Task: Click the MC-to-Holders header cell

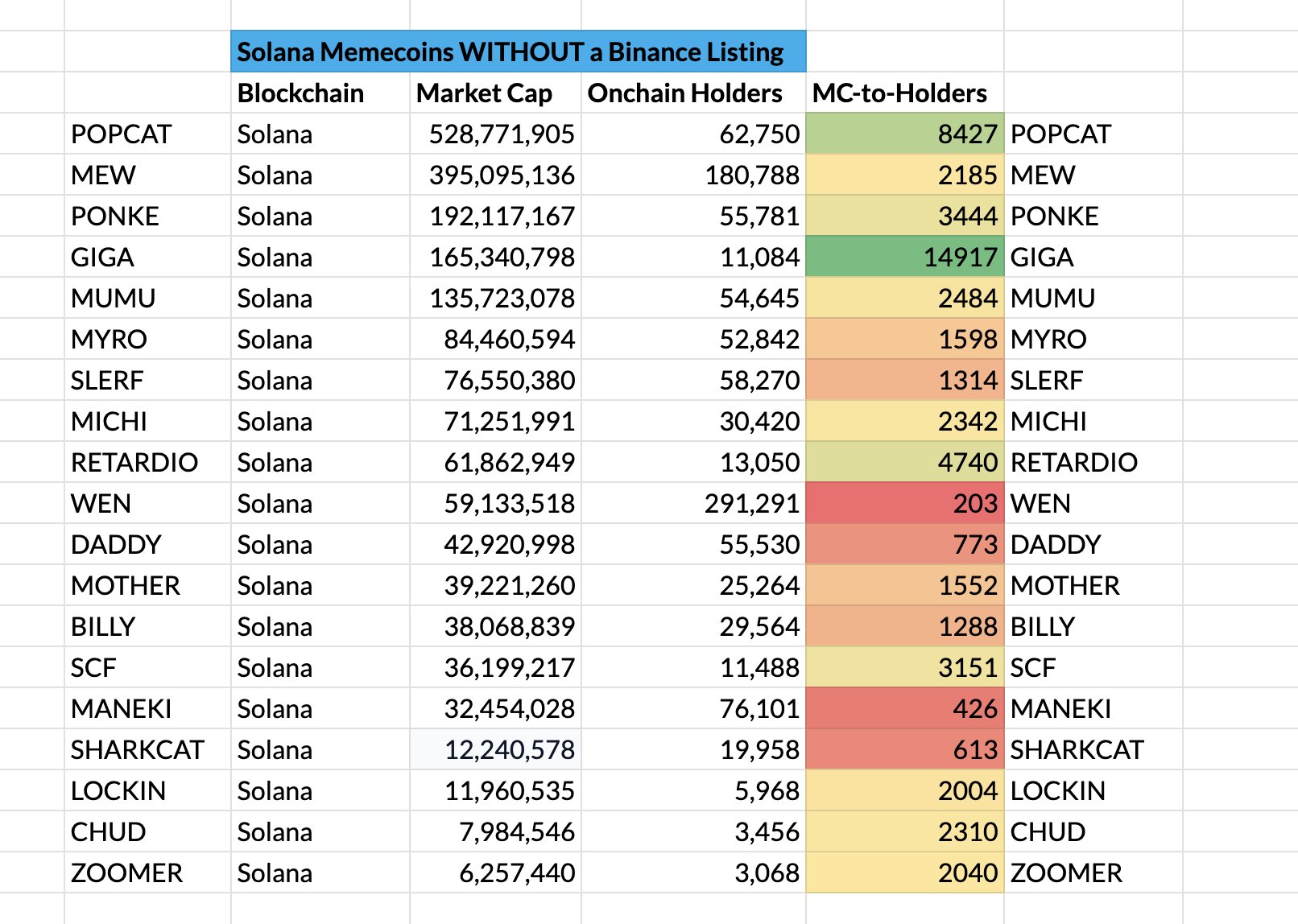Action: pyautogui.click(x=905, y=93)
